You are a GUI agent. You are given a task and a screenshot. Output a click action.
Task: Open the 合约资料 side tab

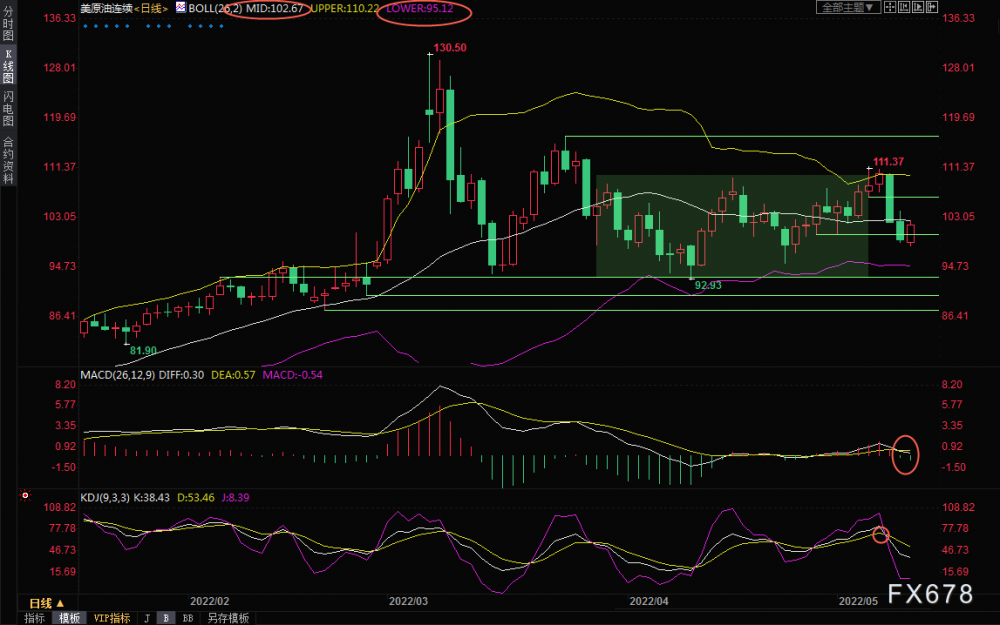pos(8,160)
